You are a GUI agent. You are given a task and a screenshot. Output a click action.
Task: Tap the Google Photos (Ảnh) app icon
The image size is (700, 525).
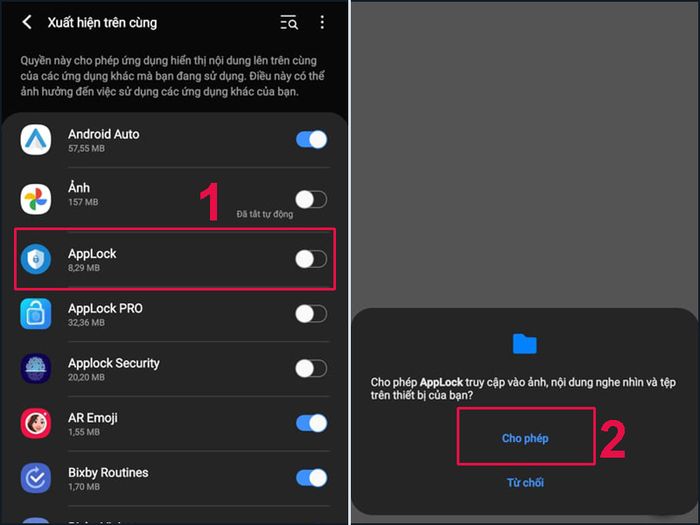click(36, 199)
